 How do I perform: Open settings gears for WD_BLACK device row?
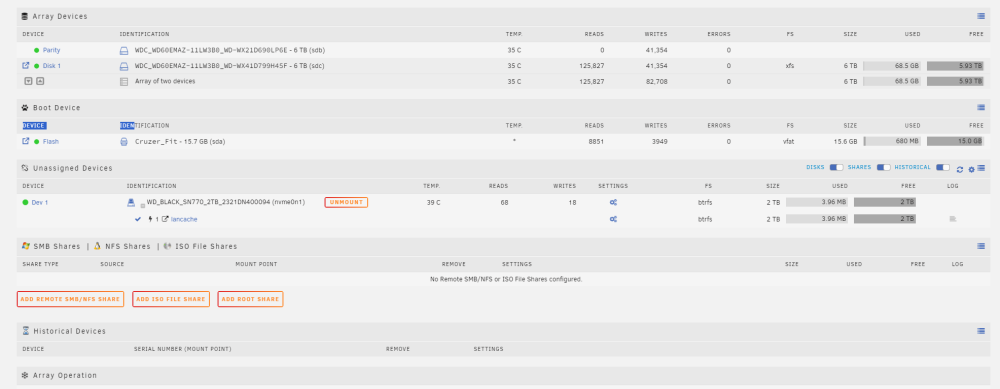coord(613,202)
